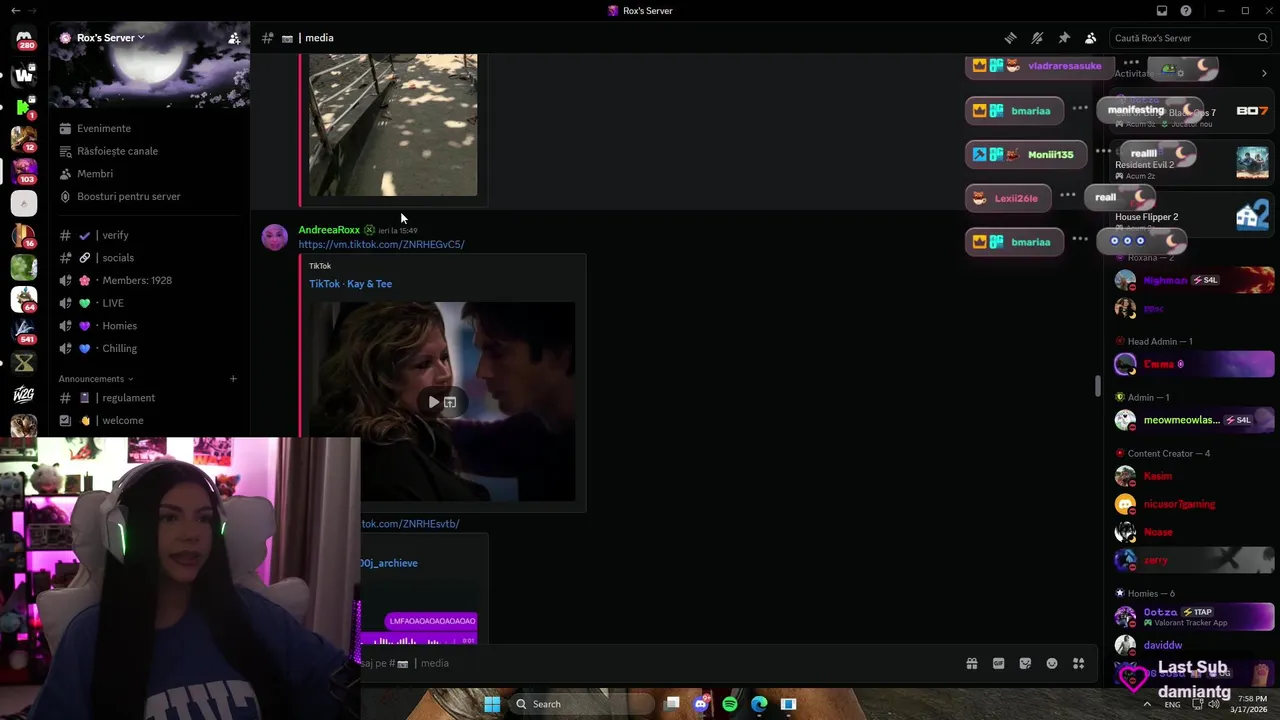Open Discord from the taskbar
Image resolution: width=1280 pixels, height=720 pixels.
click(x=701, y=704)
